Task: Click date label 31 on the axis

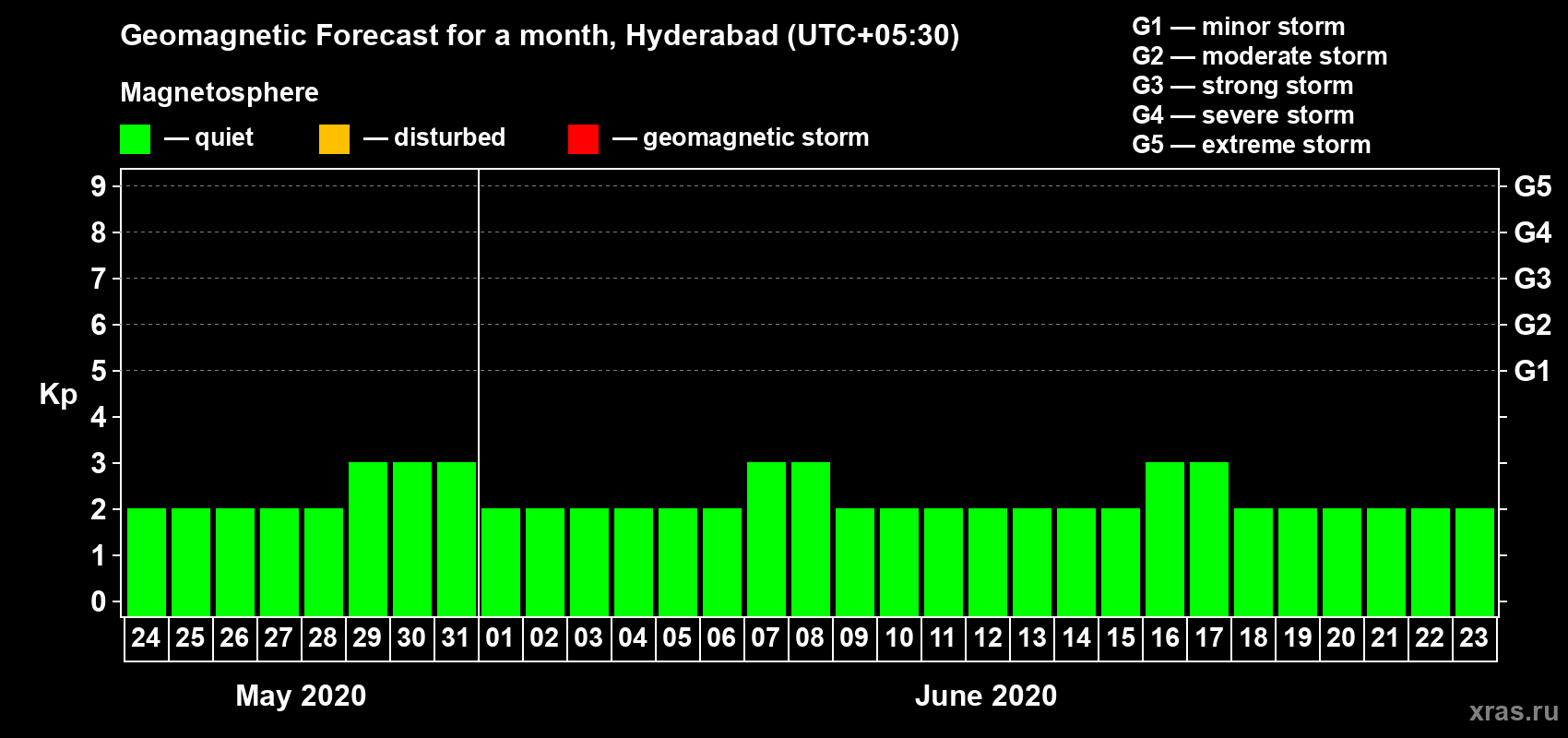Action: pyautogui.click(x=456, y=638)
